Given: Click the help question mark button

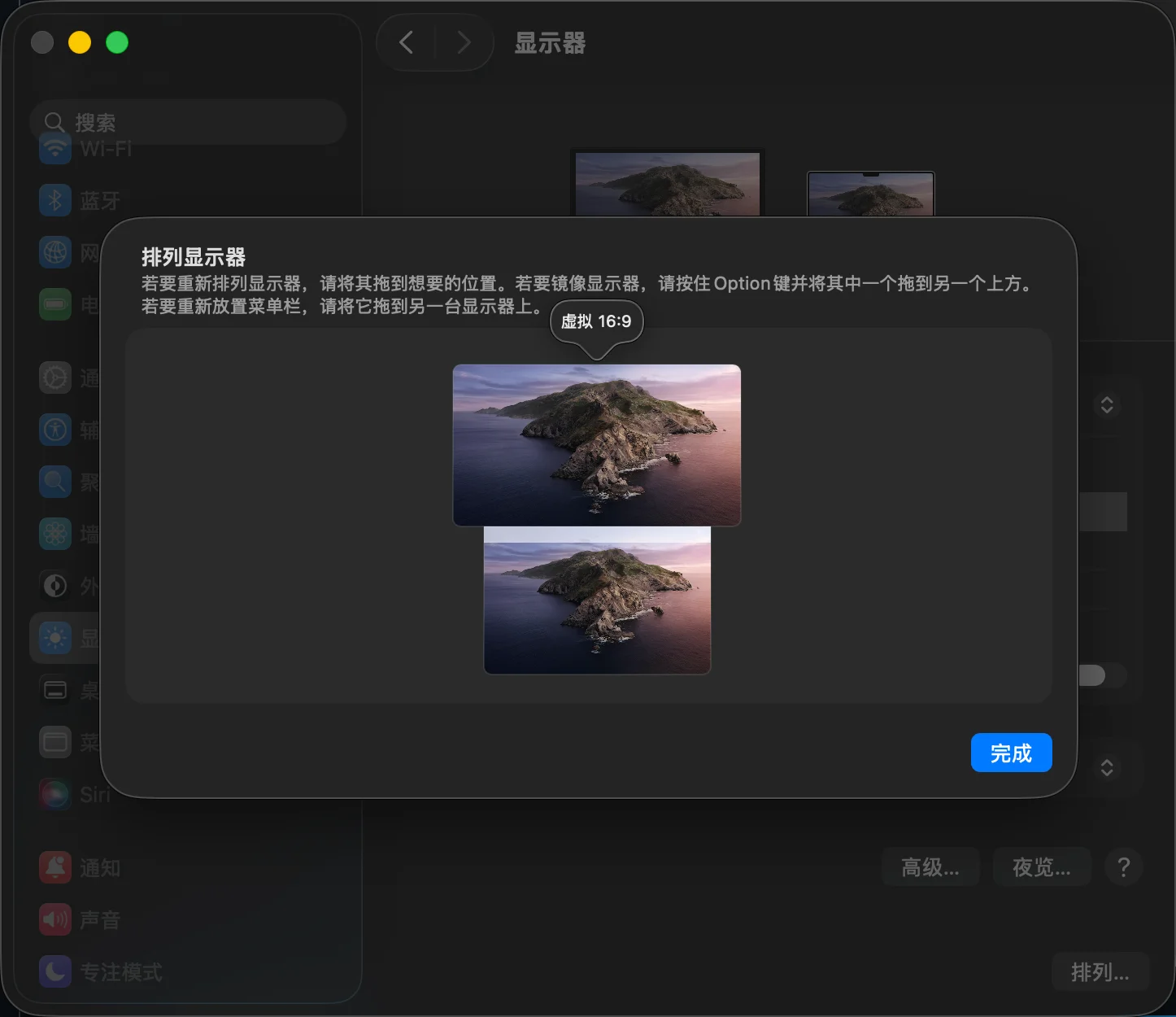Looking at the screenshot, I should pos(1123,867).
